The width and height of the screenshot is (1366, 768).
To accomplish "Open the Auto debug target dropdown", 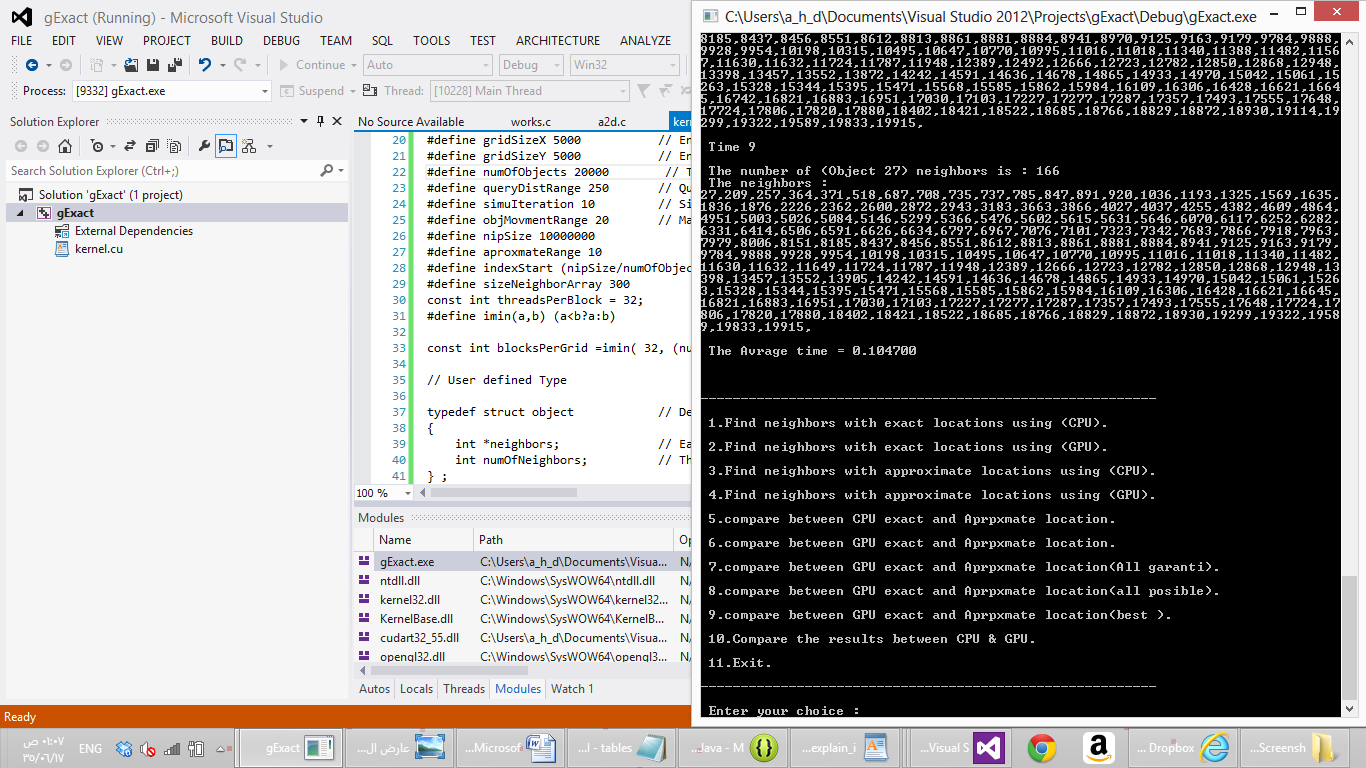I will pos(428,65).
